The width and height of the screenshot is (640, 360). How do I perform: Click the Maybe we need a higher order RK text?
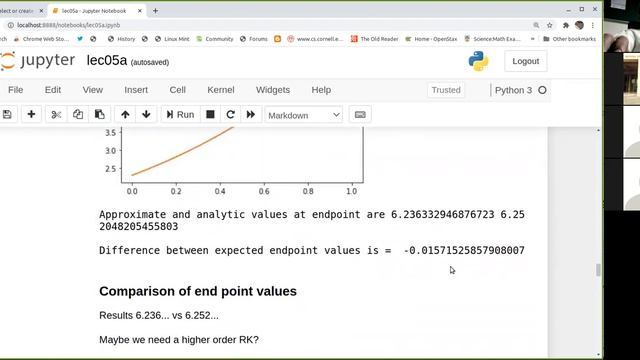pyautogui.click(x=179, y=340)
